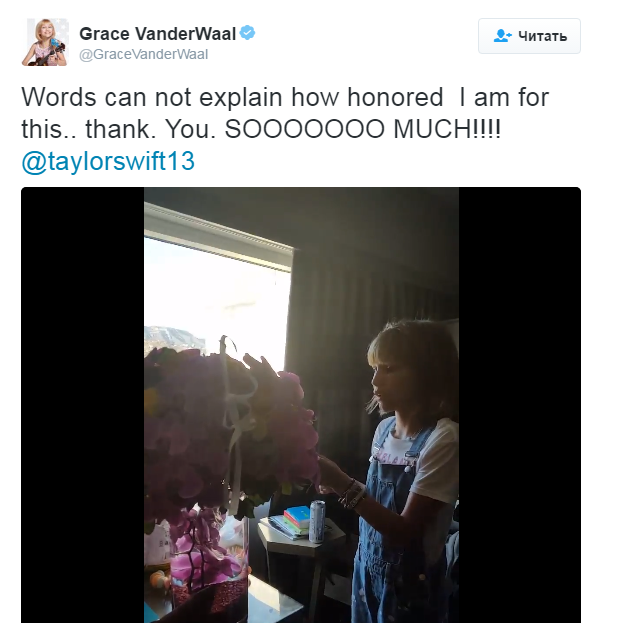Open the Grace VanderWaal display name
The height and width of the screenshot is (623, 619).
pyautogui.click(x=158, y=34)
